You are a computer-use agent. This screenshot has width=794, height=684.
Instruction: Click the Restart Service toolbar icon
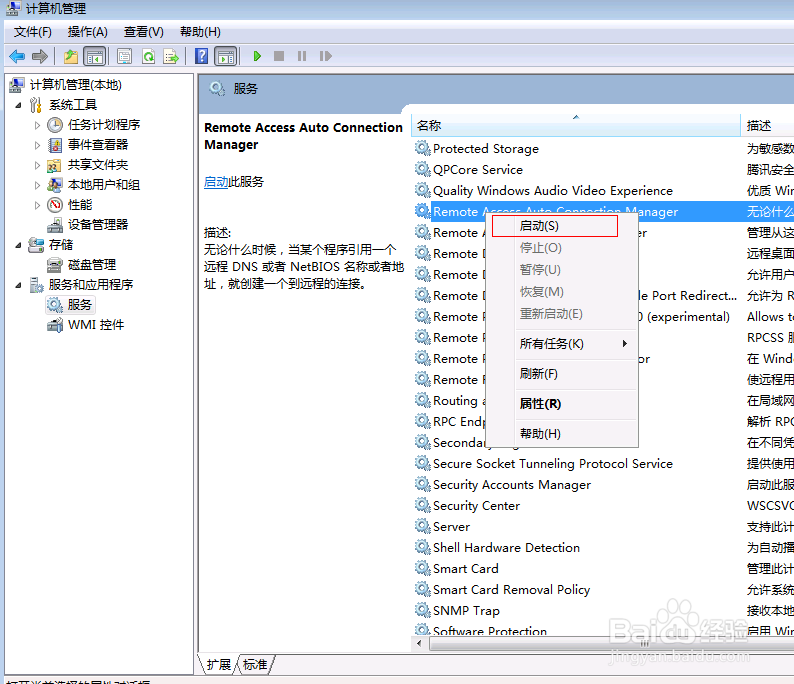point(325,56)
